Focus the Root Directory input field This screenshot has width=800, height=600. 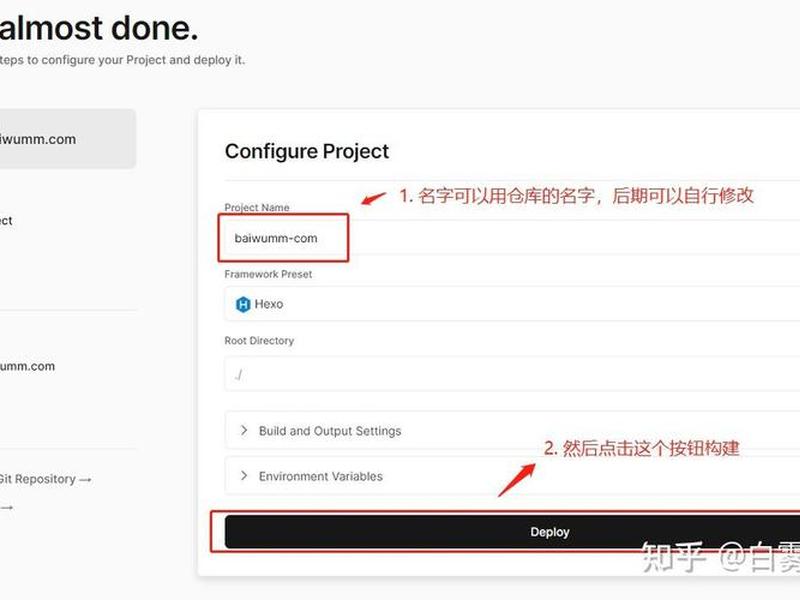[x=512, y=374]
